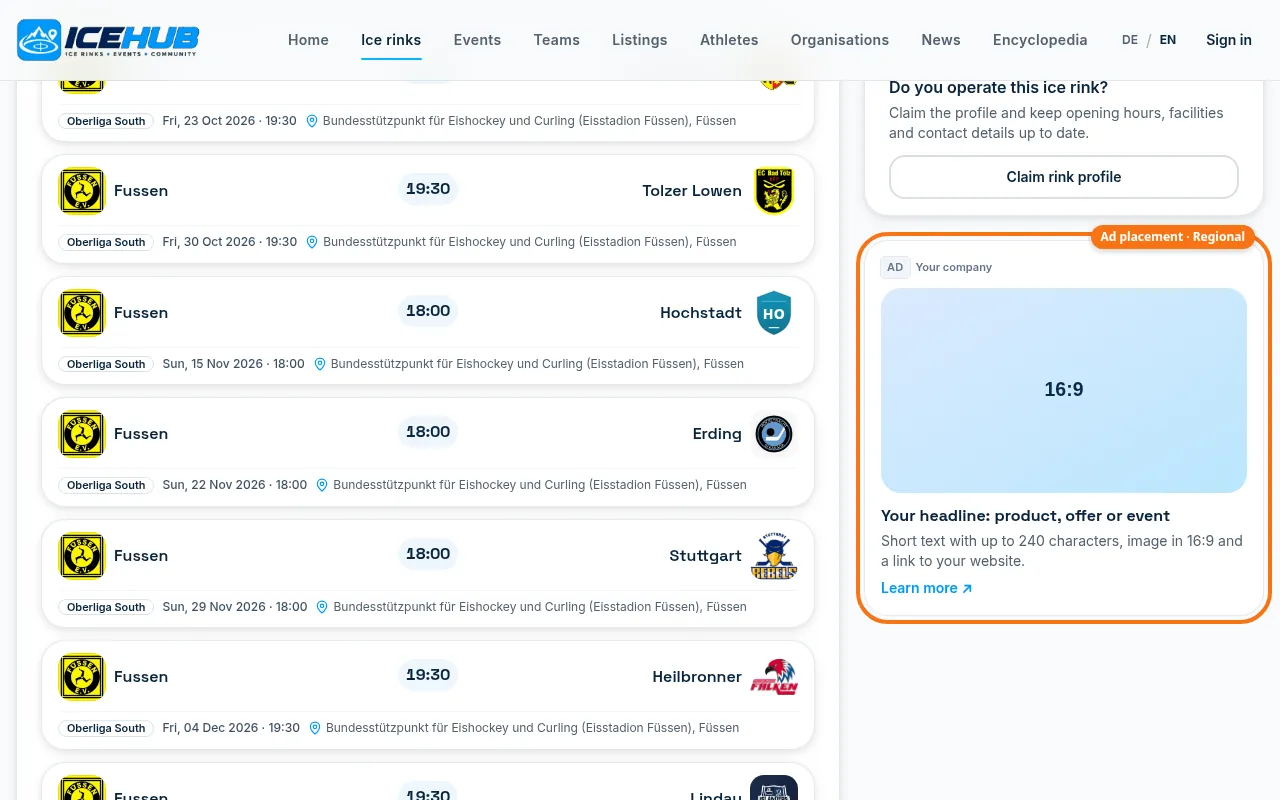Open Stuttgart Rebels team logo

[x=774, y=556]
